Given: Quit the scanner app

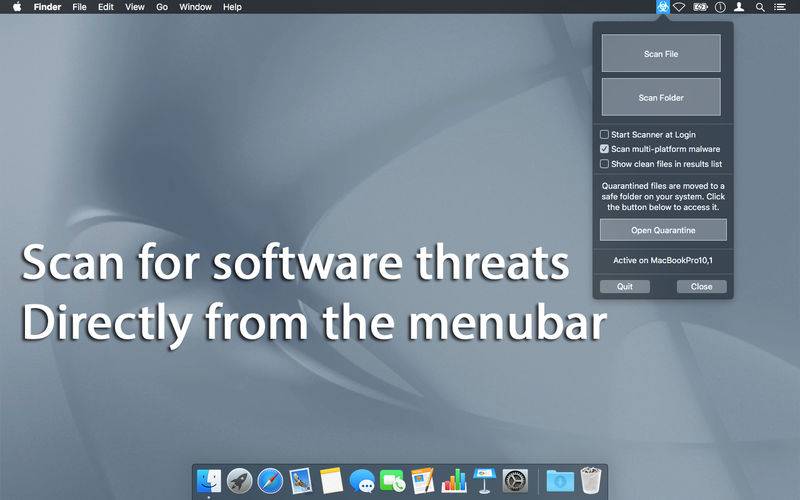Looking at the screenshot, I should [x=625, y=286].
